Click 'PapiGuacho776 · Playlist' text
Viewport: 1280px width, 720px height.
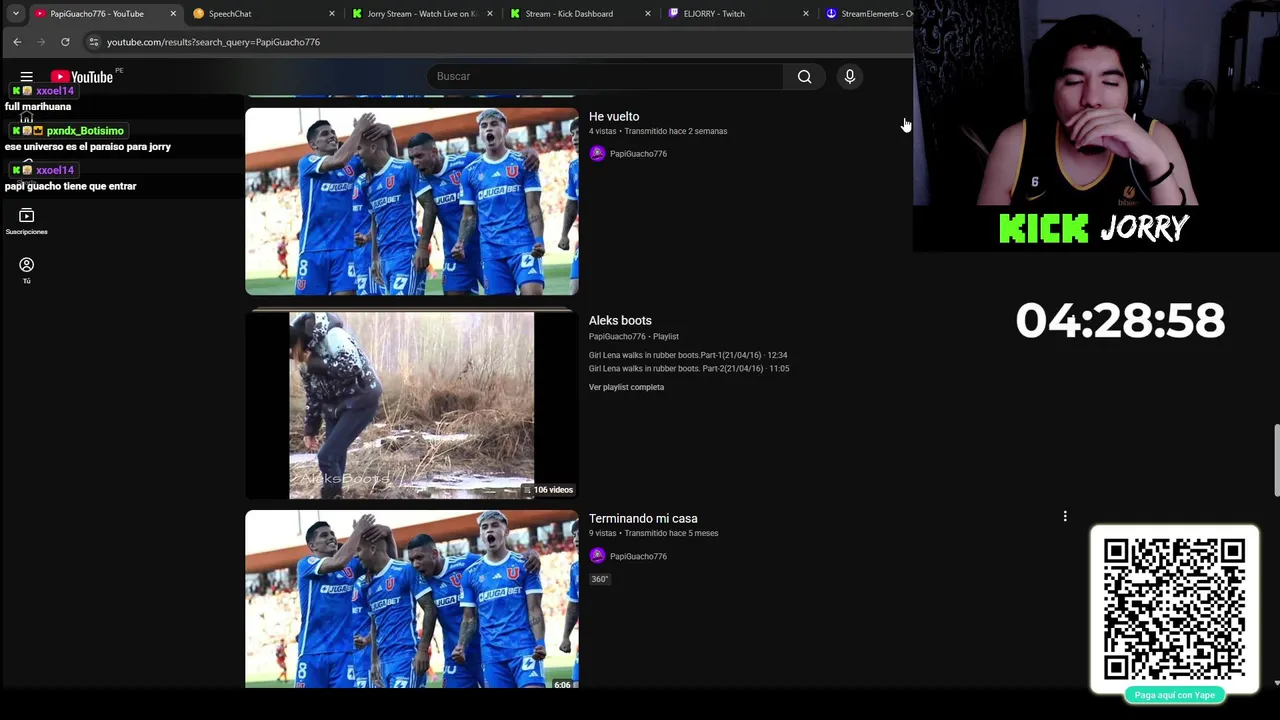[x=634, y=337]
